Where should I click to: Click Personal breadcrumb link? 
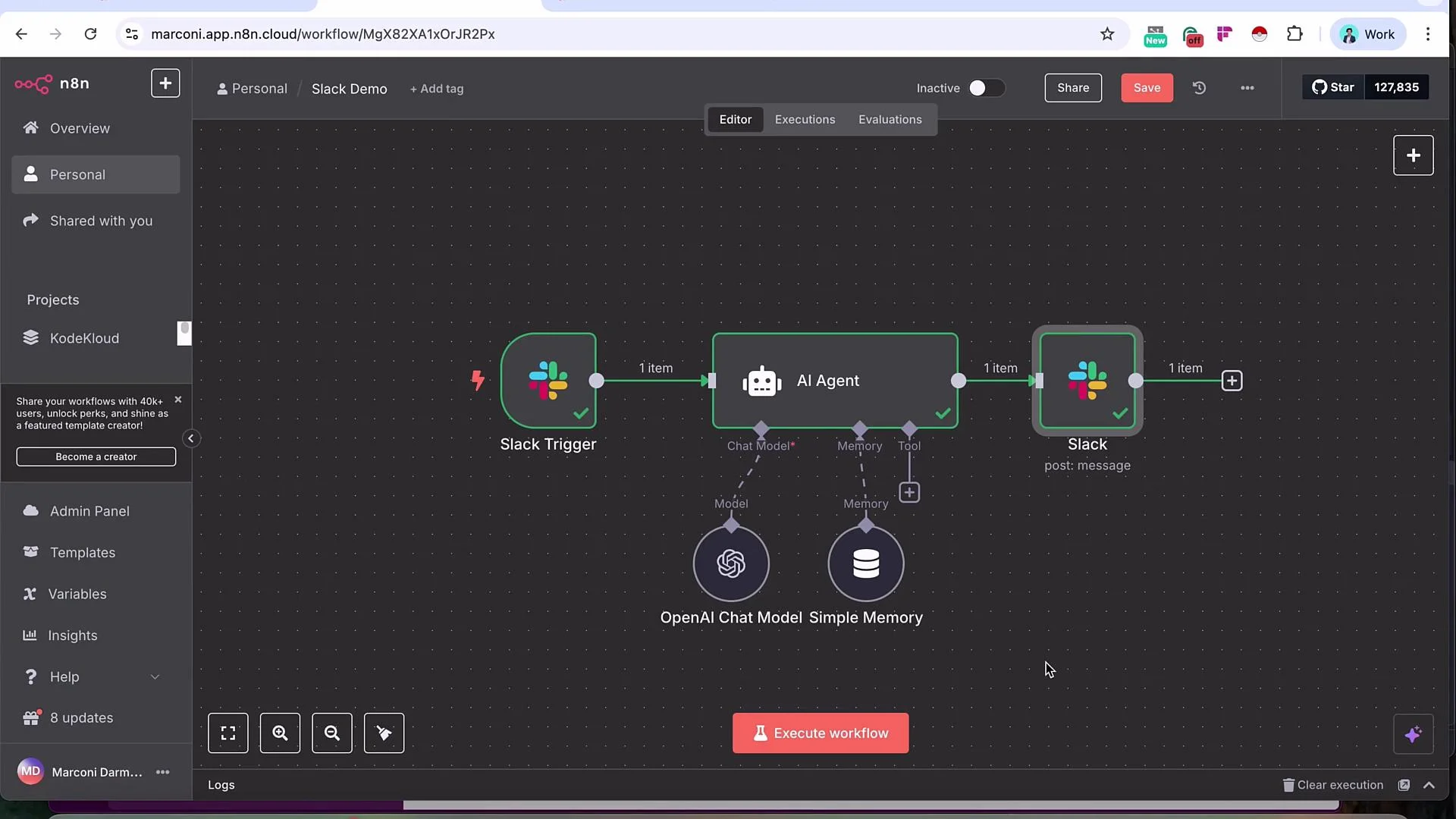pos(252,89)
